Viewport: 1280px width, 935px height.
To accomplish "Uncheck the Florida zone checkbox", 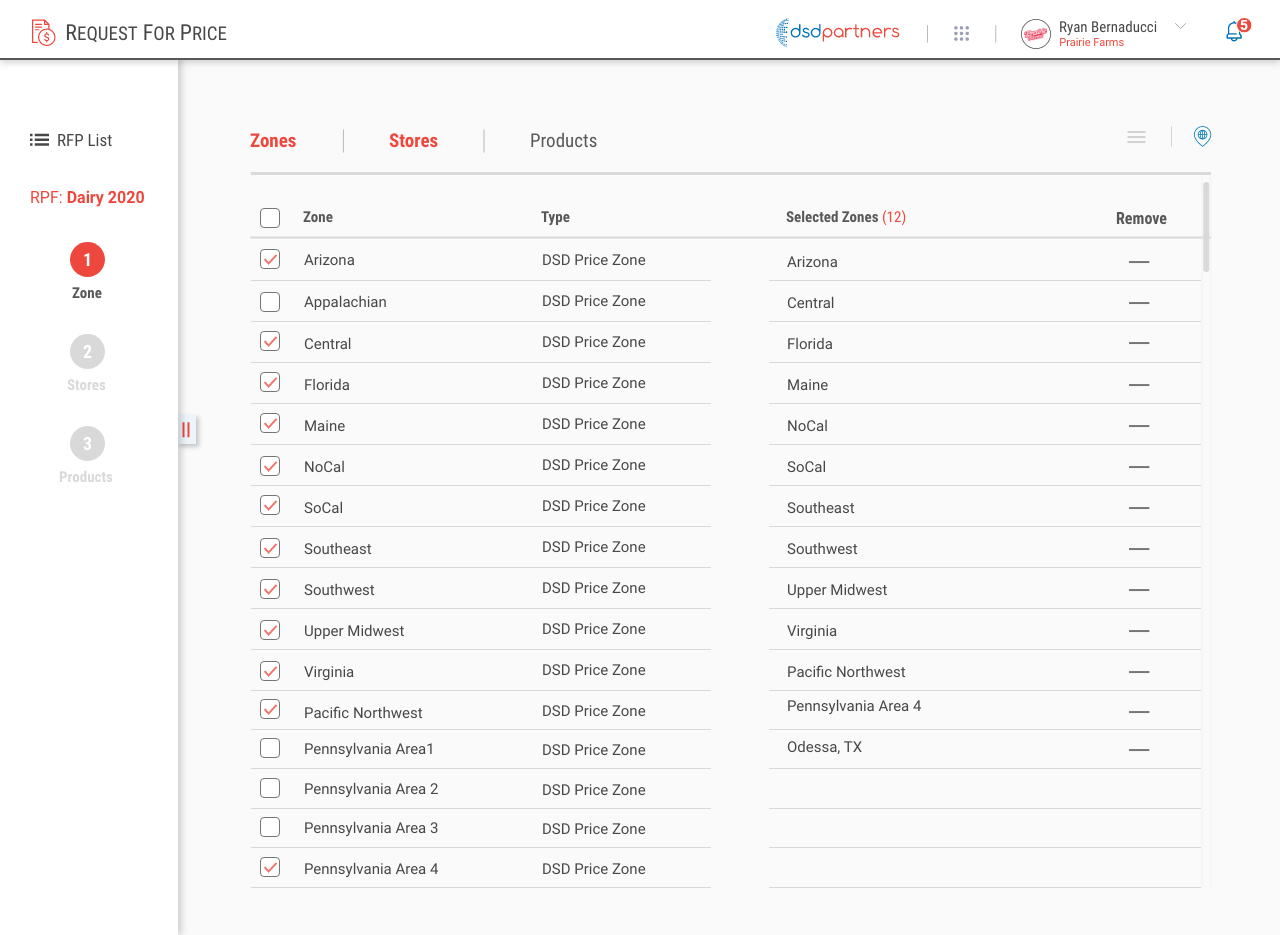I will click(x=270, y=383).
